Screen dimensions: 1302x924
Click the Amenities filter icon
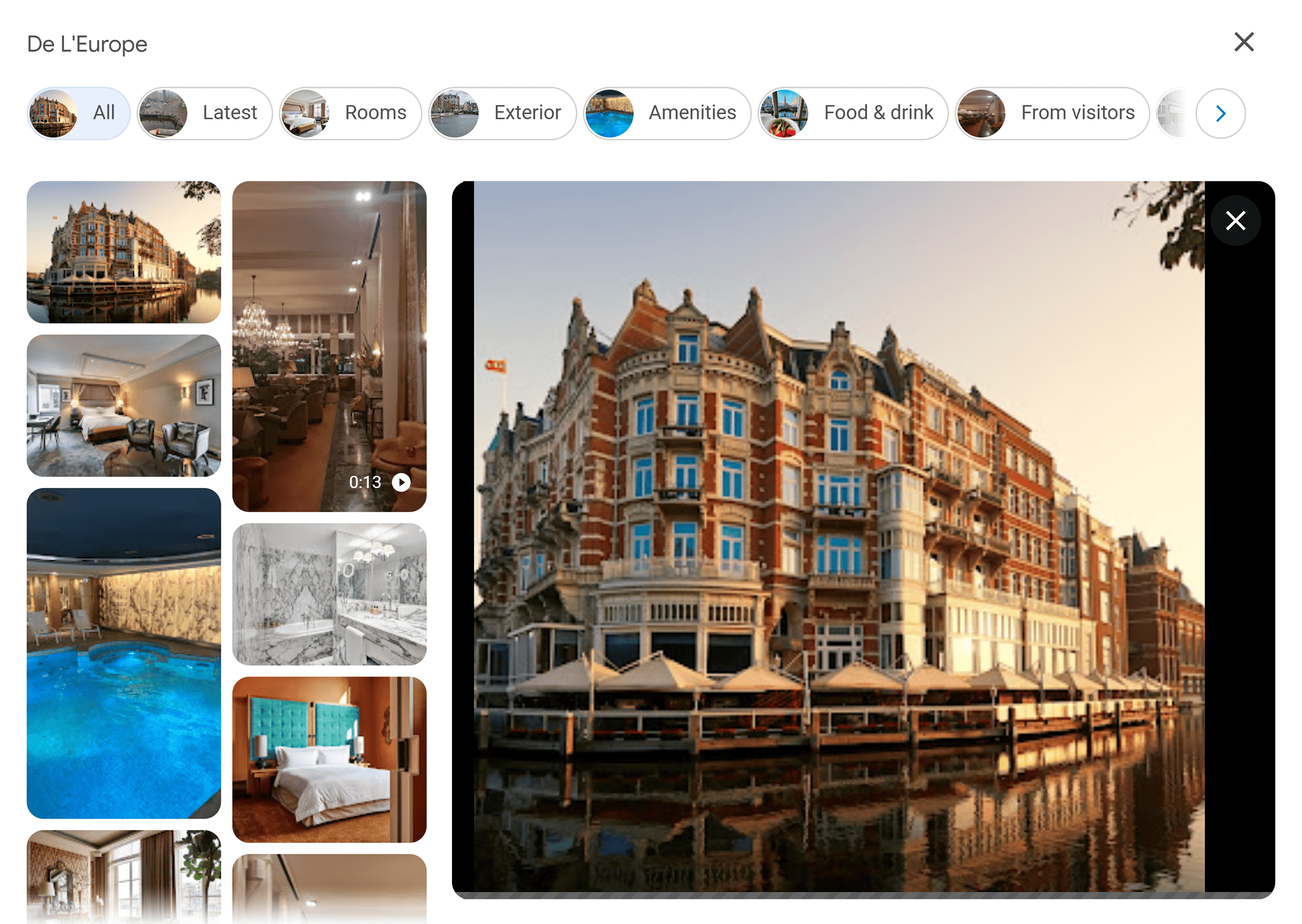coord(611,111)
